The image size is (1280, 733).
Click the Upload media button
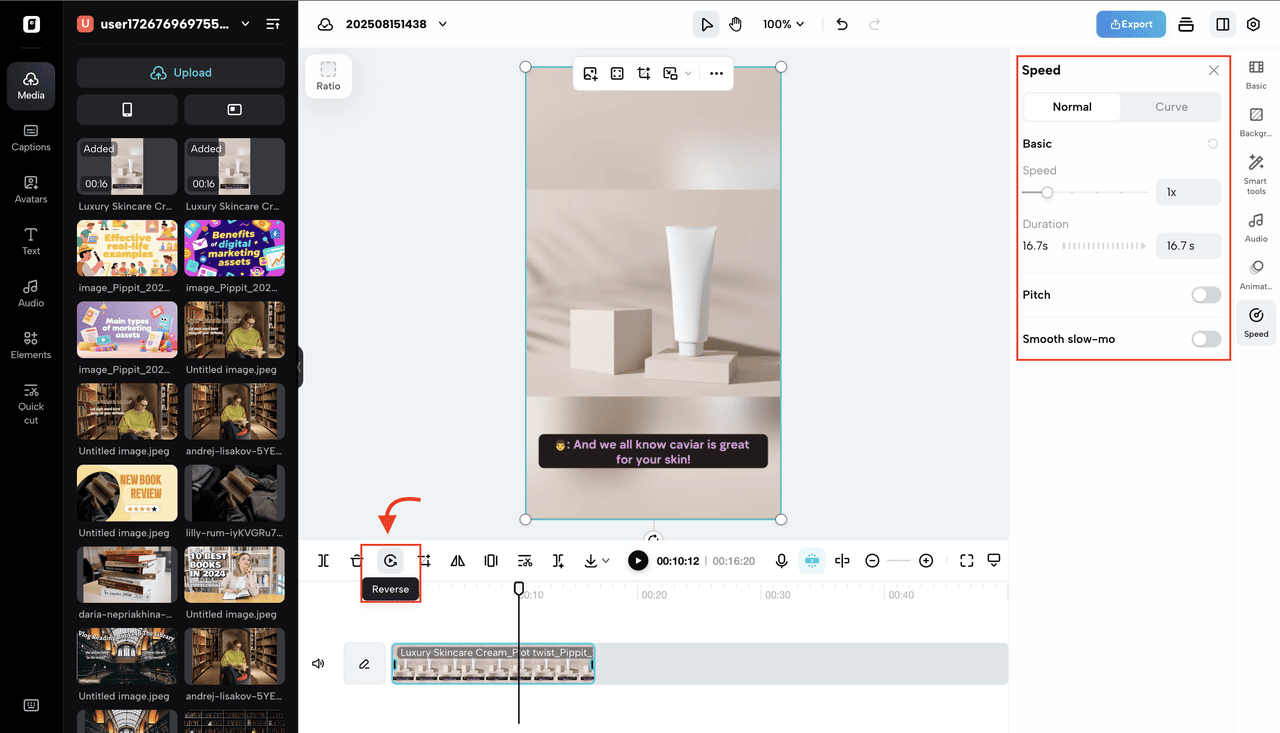181,73
